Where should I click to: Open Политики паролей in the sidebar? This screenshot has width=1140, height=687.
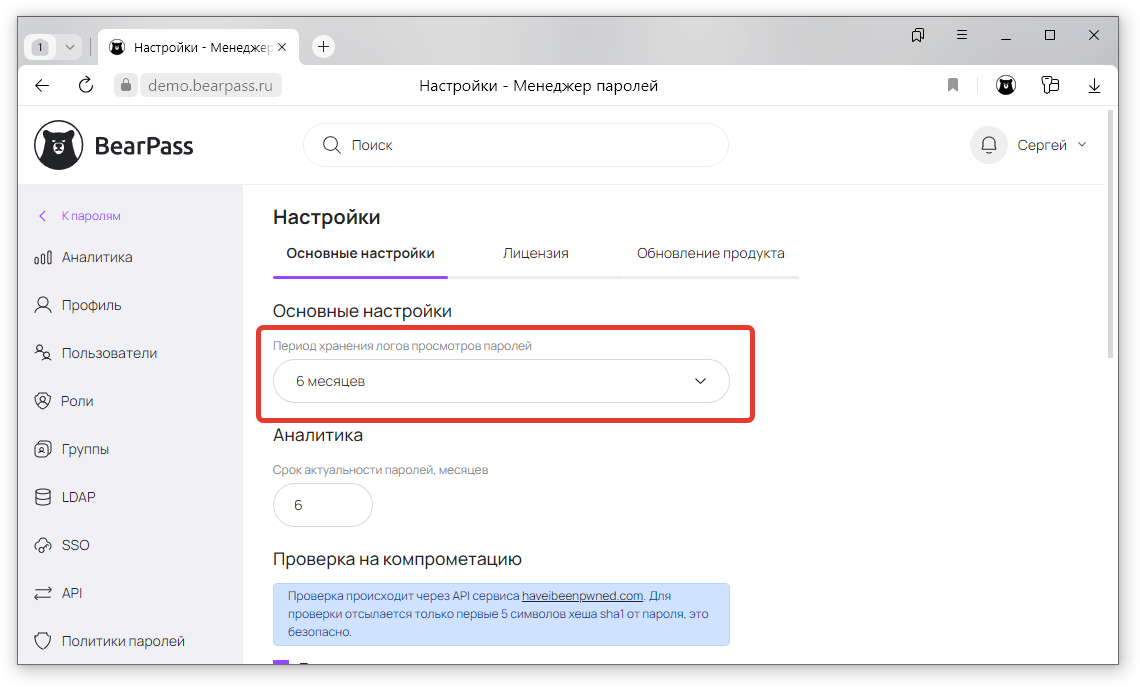[x=122, y=641]
